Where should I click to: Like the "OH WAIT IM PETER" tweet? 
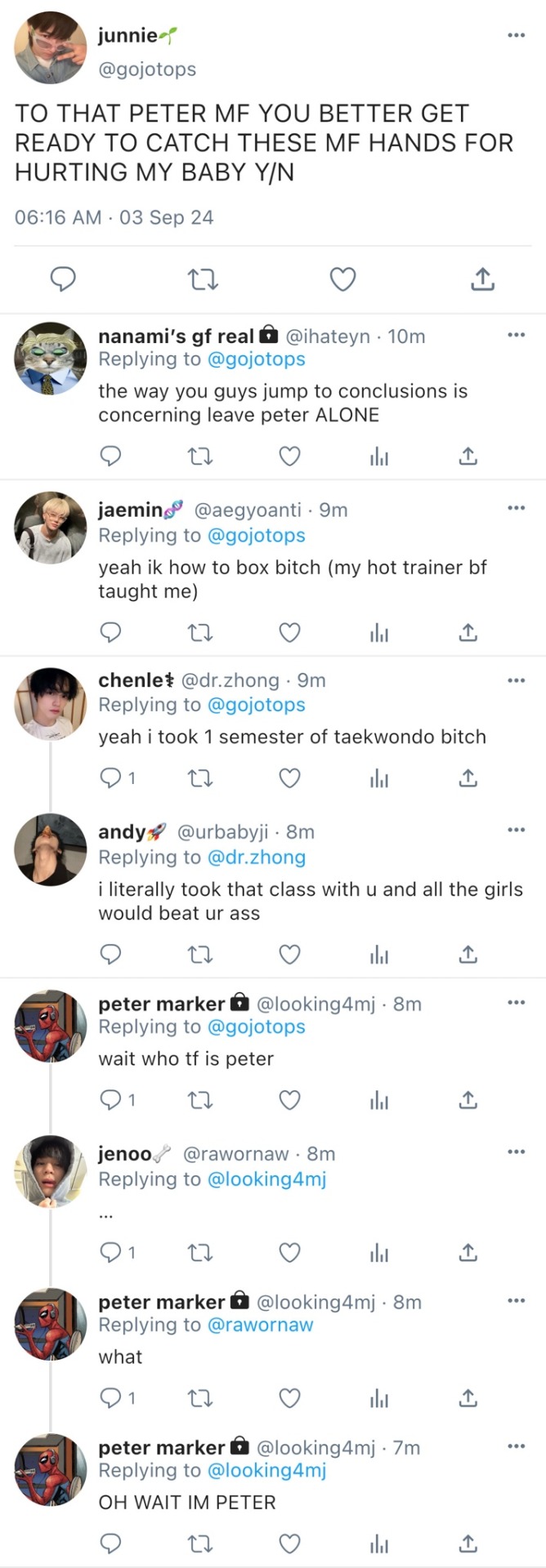click(290, 1543)
